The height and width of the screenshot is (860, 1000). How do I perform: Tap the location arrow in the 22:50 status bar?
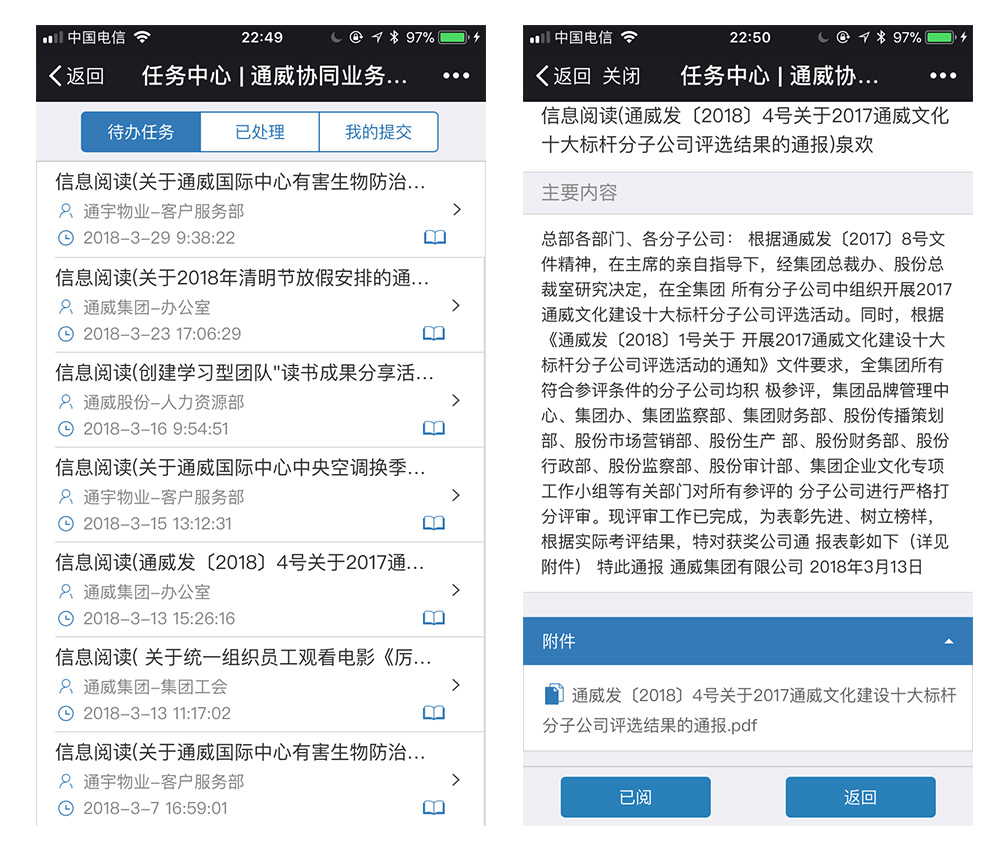coord(864,37)
